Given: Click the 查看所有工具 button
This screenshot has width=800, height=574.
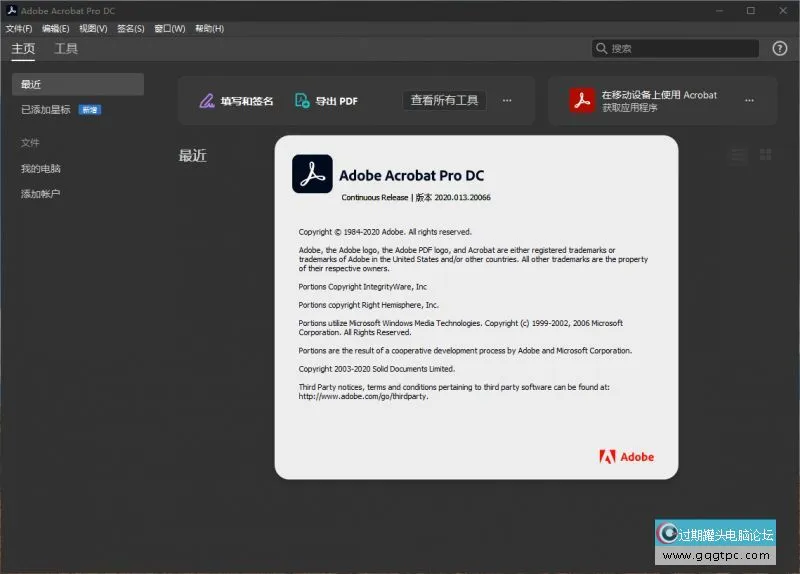Looking at the screenshot, I should [x=444, y=101].
